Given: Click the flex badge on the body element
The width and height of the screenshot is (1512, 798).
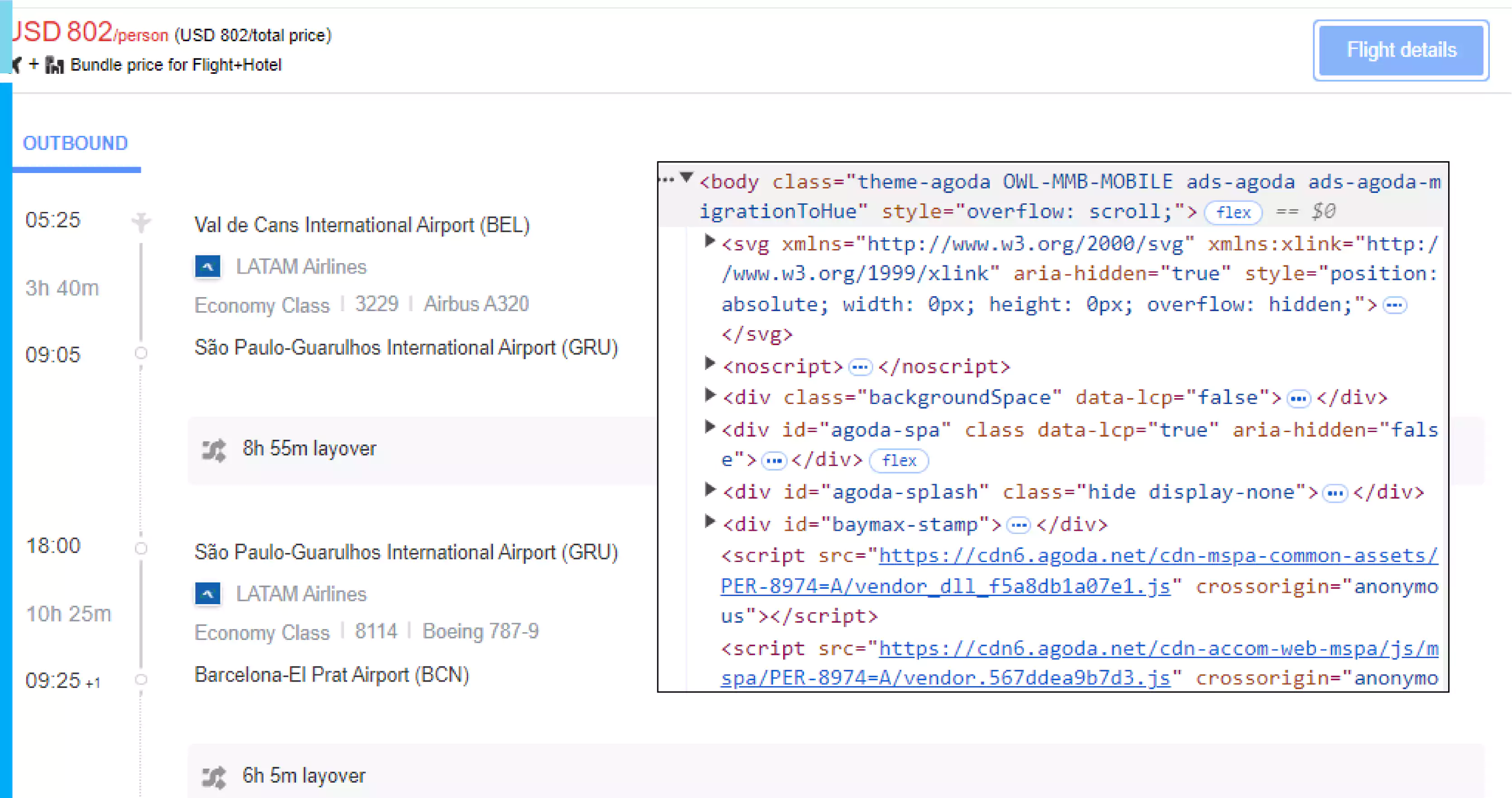Looking at the screenshot, I should pyautogui.click(x=1233, y=212).
